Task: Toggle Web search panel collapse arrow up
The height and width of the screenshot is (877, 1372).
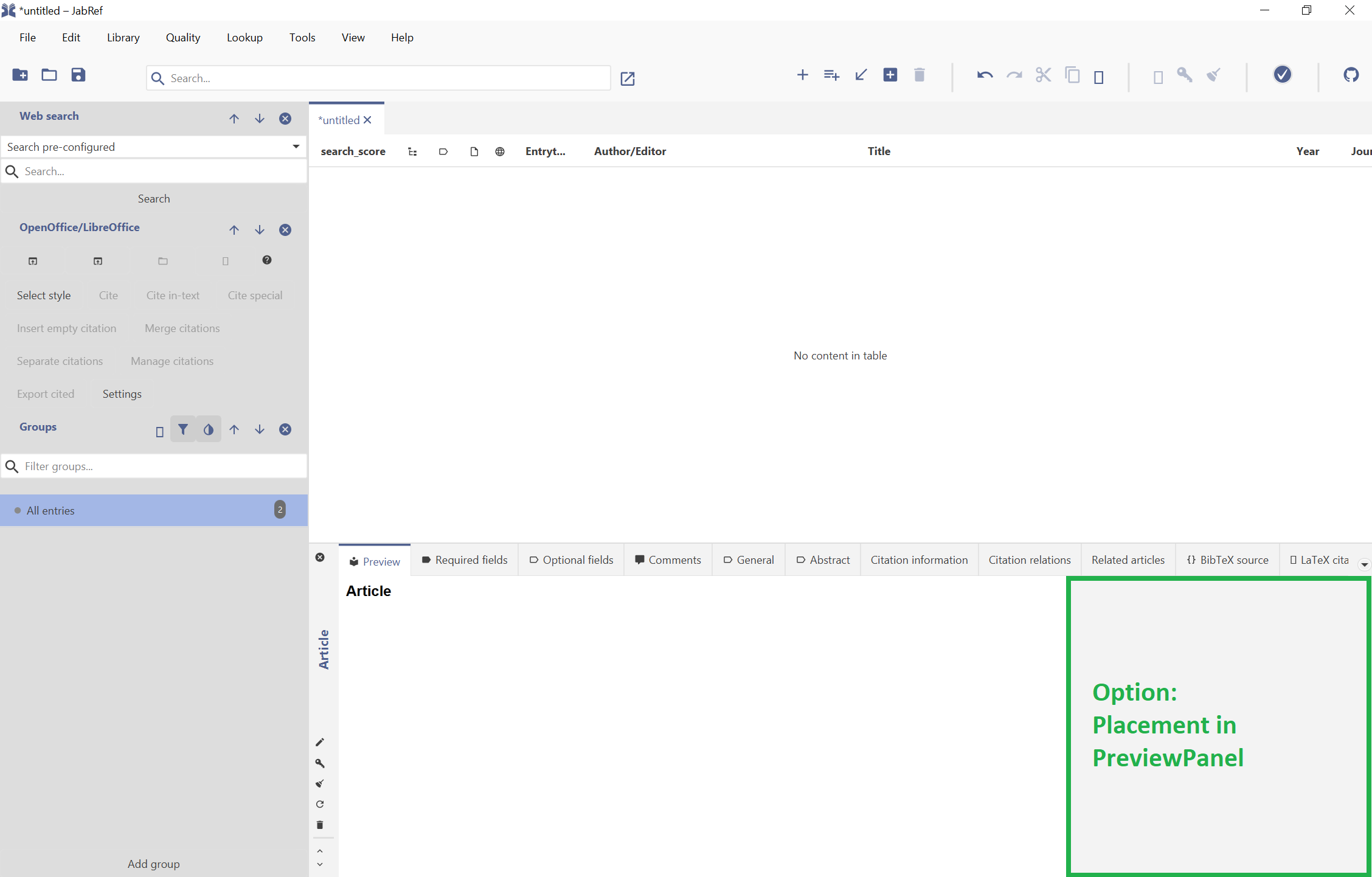Action: coord(233,117)
